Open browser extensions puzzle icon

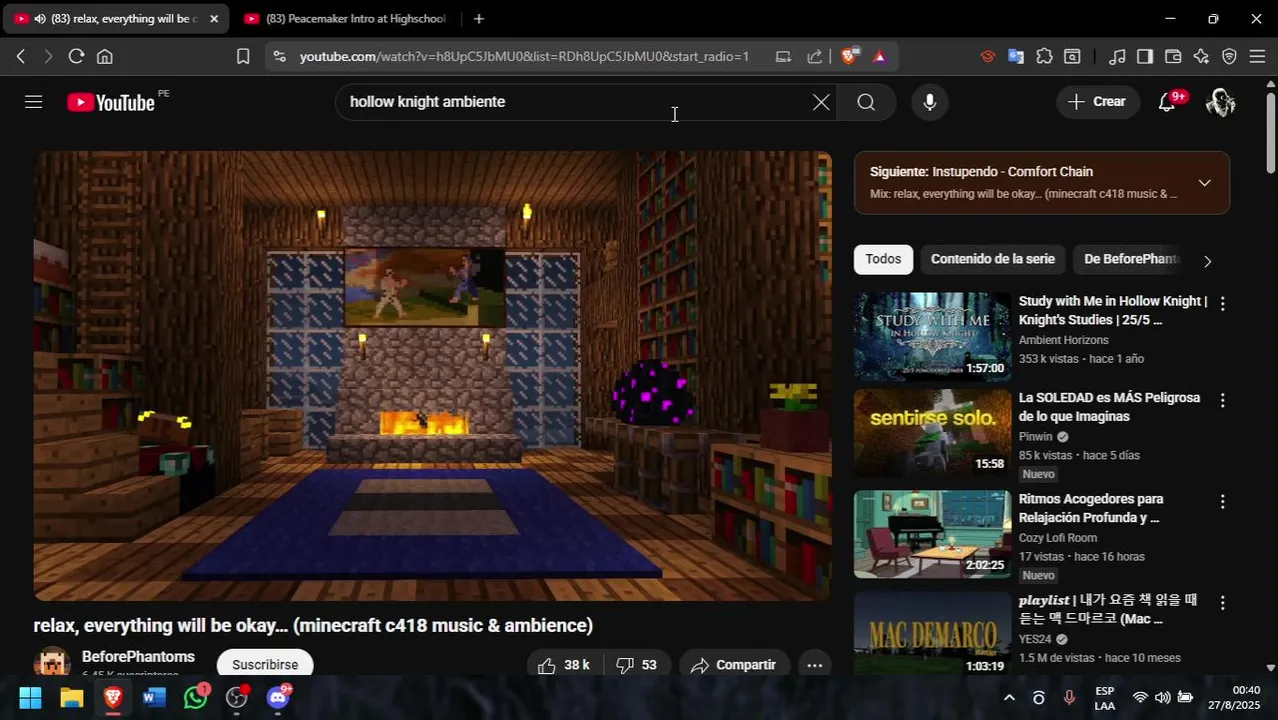(1044, 57)
